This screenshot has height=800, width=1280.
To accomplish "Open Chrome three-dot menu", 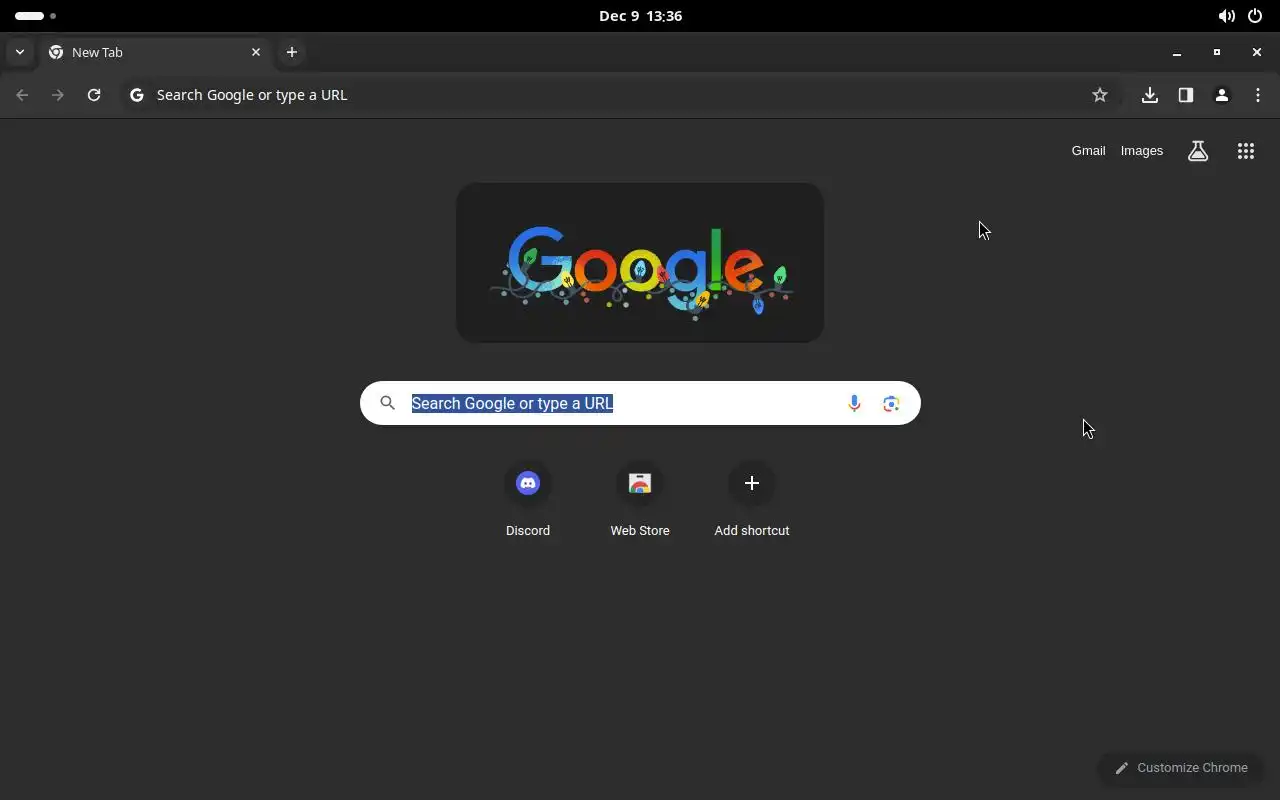I will point(1258,95).
